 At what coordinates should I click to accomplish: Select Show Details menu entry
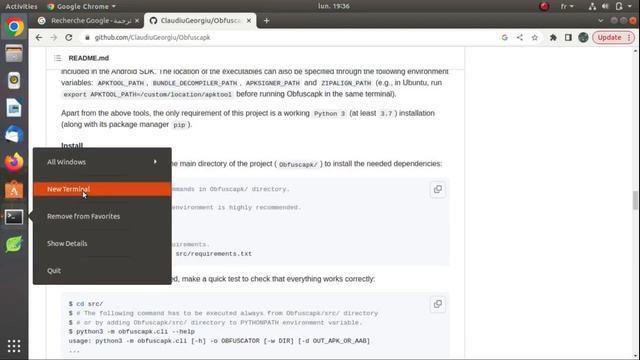pyautogui.click(x=102, y=243)
